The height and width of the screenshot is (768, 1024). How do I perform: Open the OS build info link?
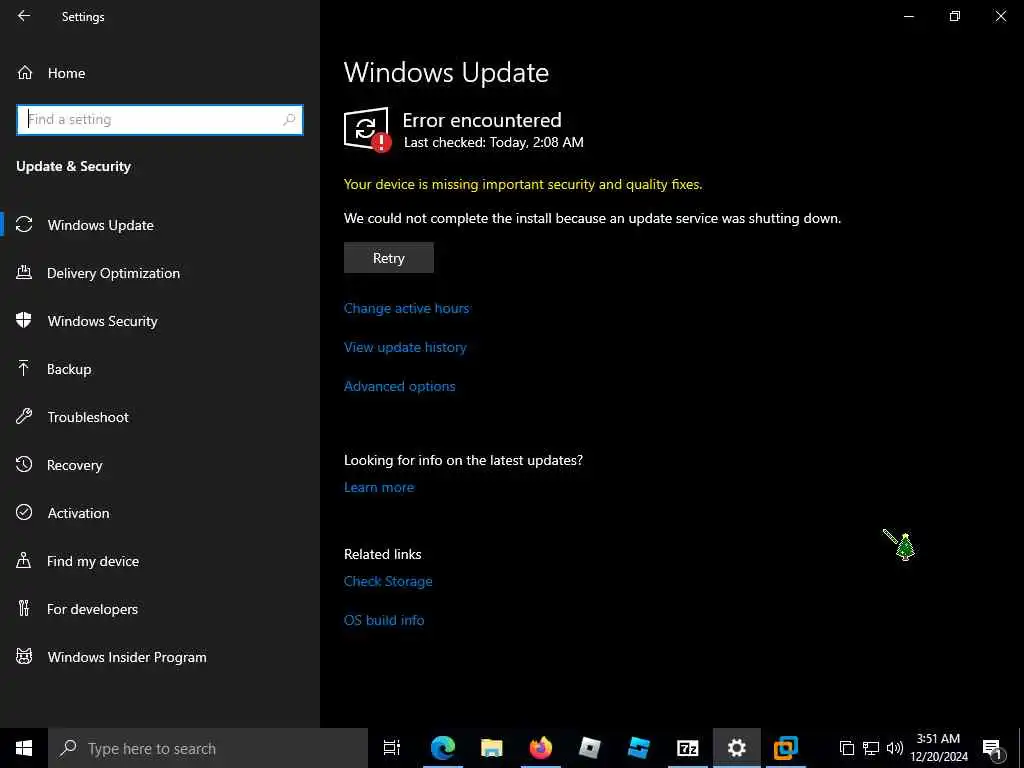(x=384, y=620)
